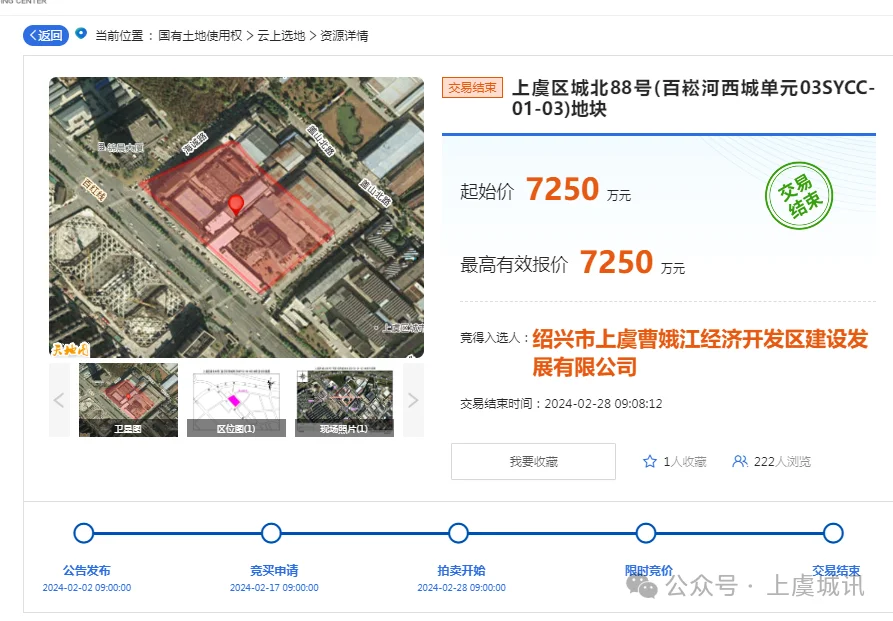Viewport: 893px width, 621px height.
Task: Click the 竞买申请 timeline circle
Action: tap(271, 533)
